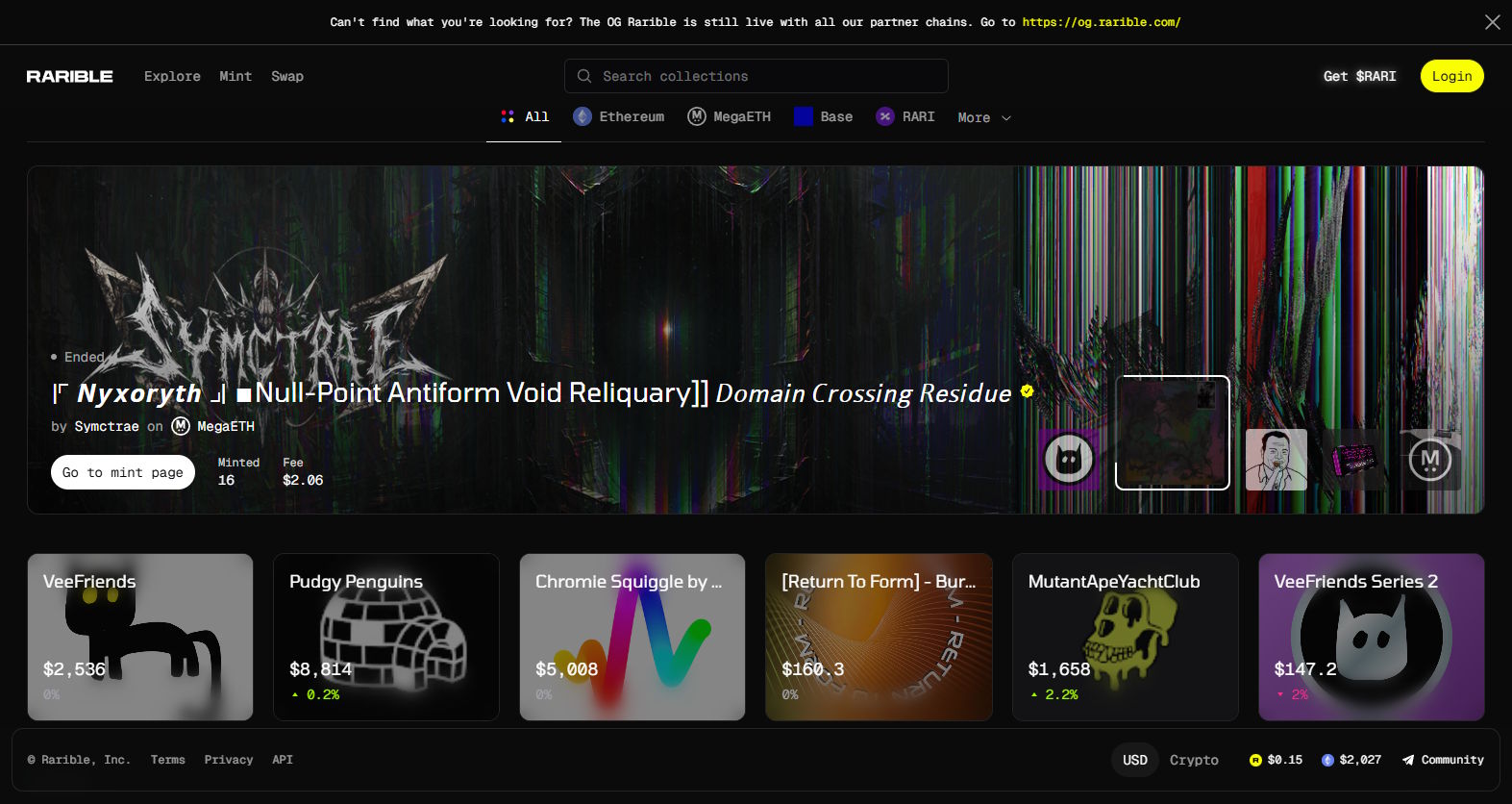Select the All chains tab
The width and height of the screenshot is (1512, 804).
click(x=524, y=116)
